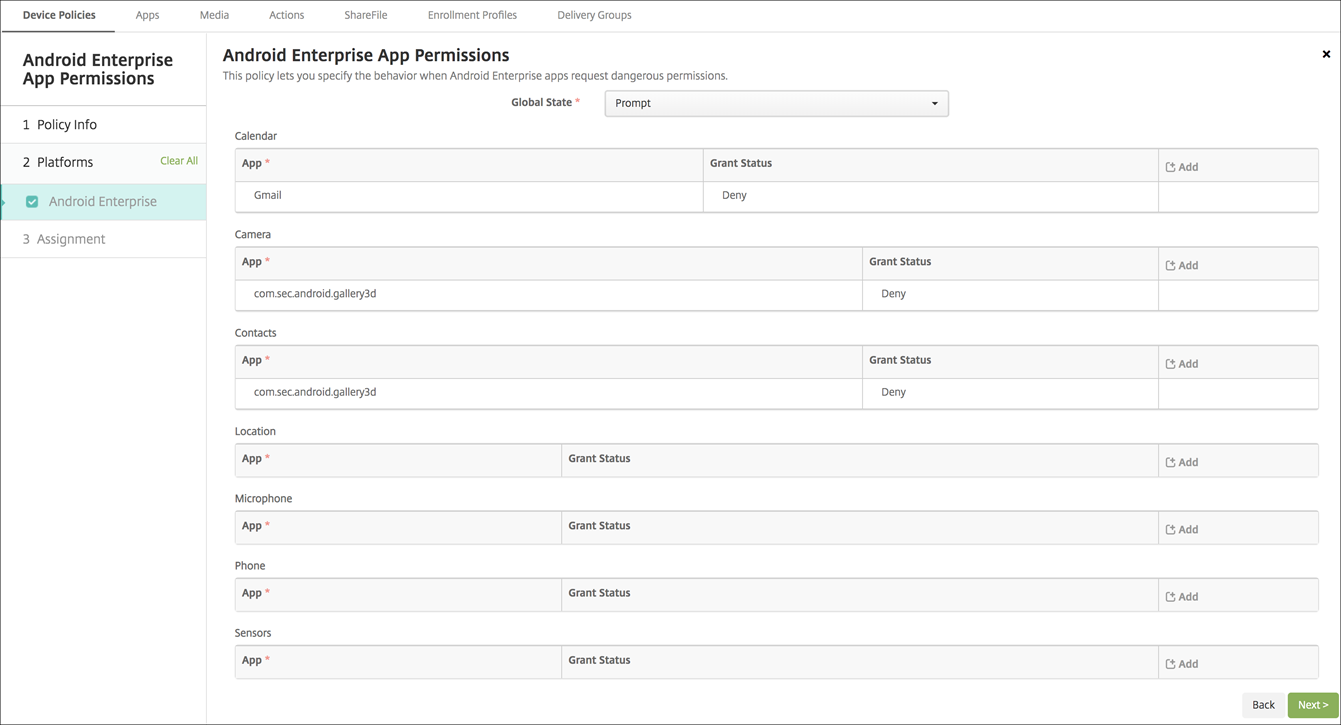Close the policy dialog with X
The width and height of the screenshot is (1341, 725).
[1326, 54]
